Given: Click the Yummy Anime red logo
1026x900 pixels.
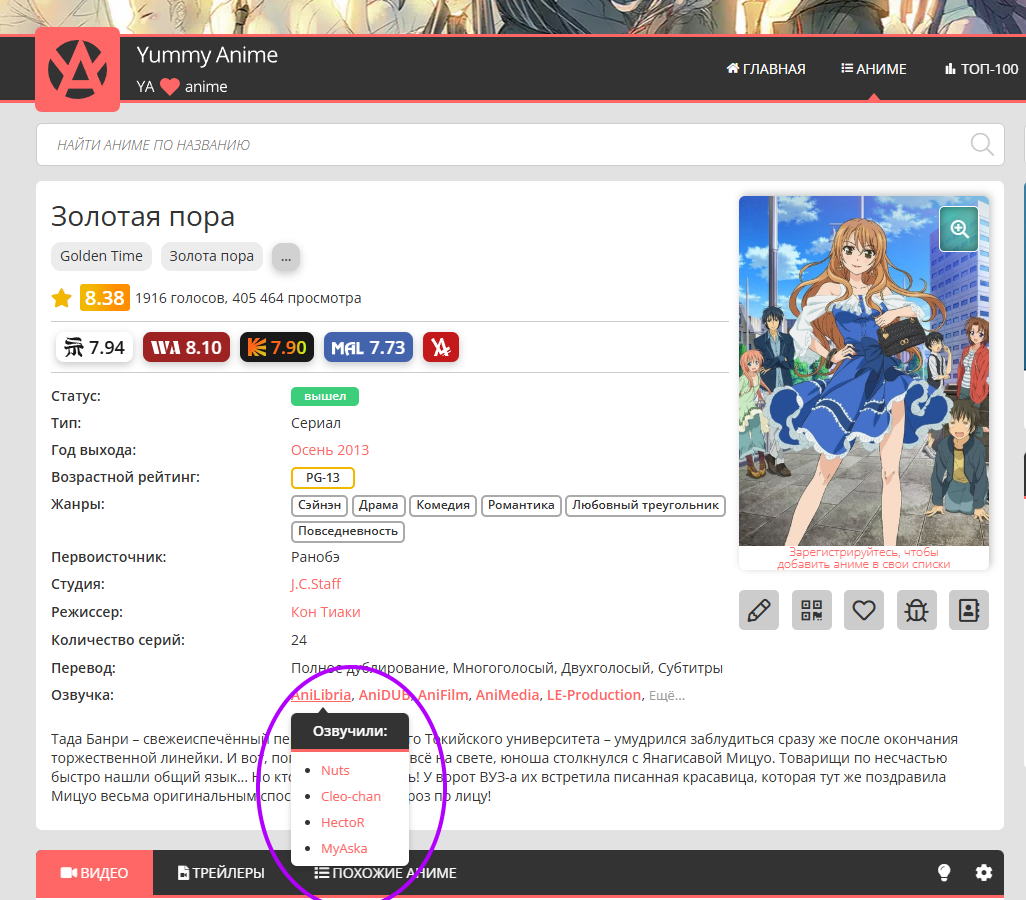Looking at the screenshot, I should pyautogui.click(x=77, y=69).
